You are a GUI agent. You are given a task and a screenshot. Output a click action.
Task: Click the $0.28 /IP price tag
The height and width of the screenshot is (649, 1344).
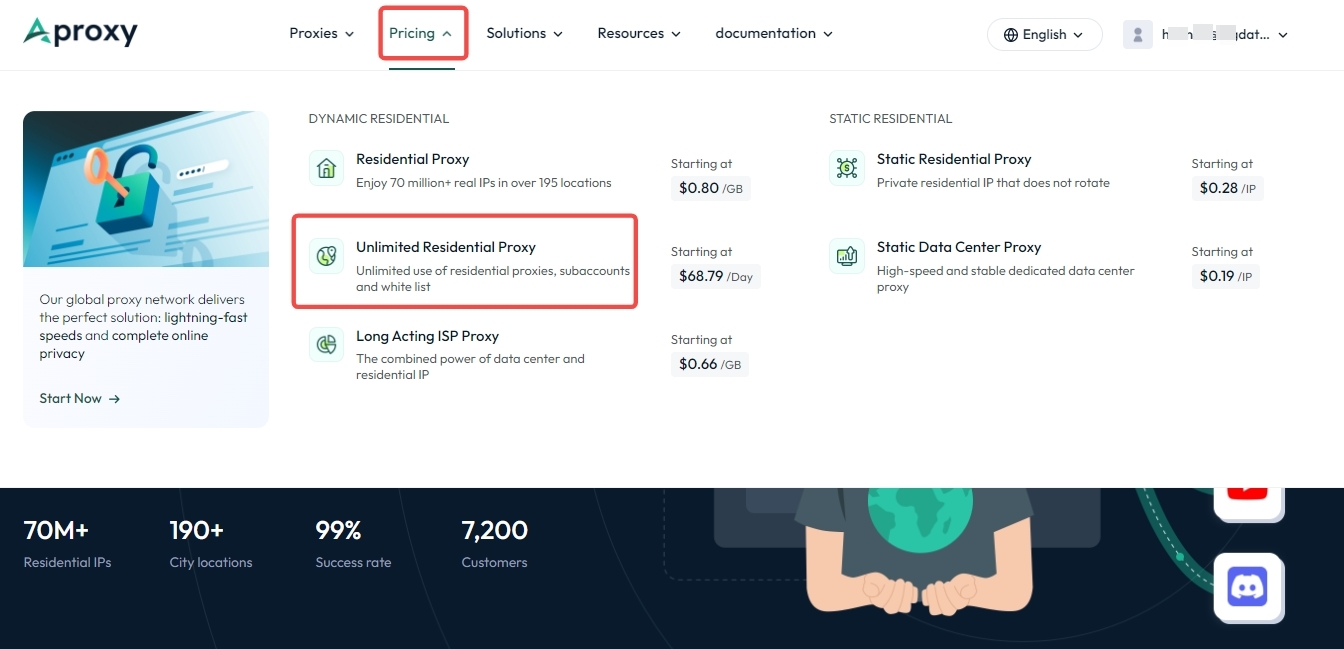1227,188
